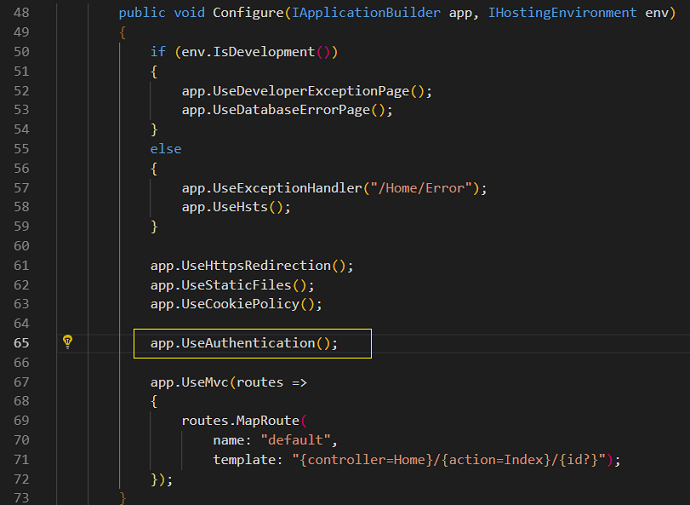Click the name: parameter label

pos(232,440)
